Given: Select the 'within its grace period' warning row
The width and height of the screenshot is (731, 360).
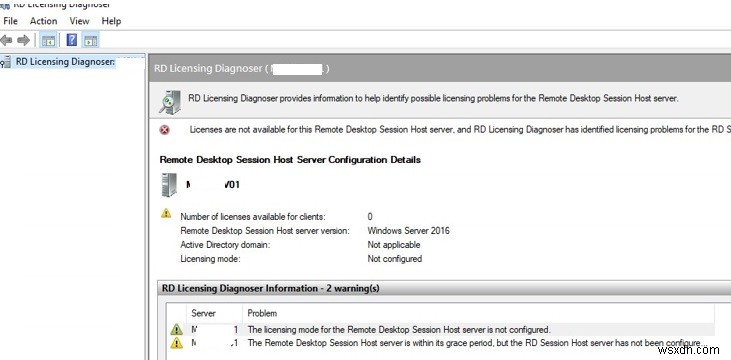Looking at the screenshot, I should [x=441, y=343].
